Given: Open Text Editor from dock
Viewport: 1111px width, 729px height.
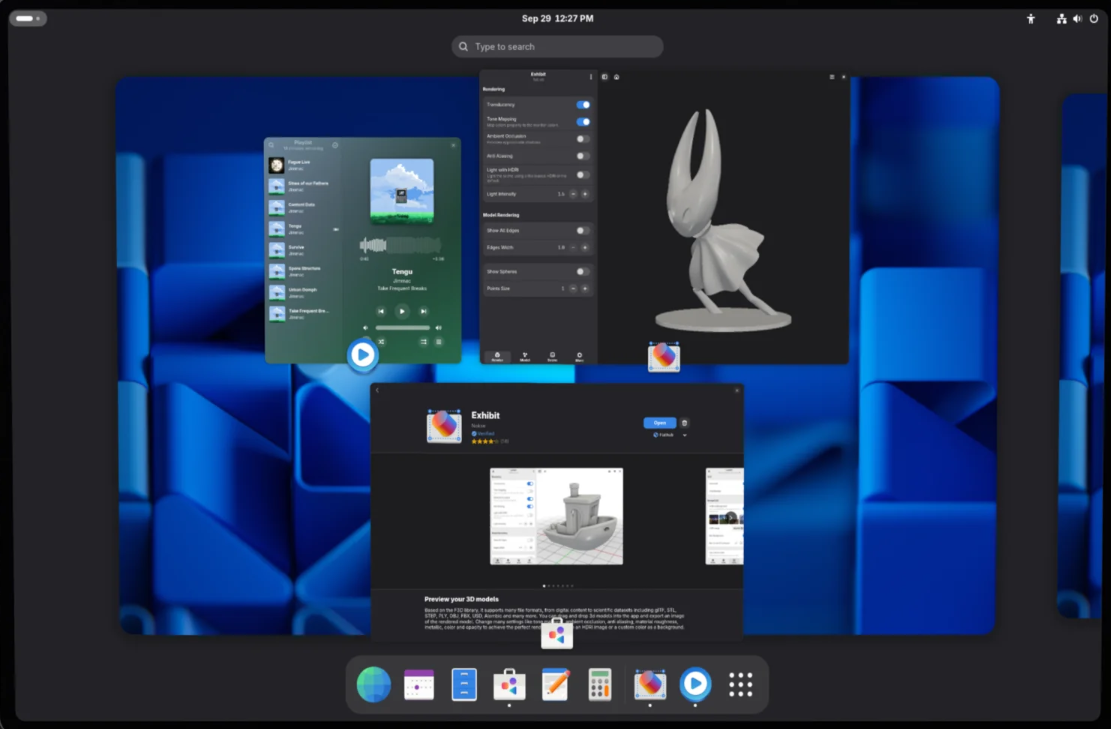Looking at the screenshot, I should [x=555, y=684].
